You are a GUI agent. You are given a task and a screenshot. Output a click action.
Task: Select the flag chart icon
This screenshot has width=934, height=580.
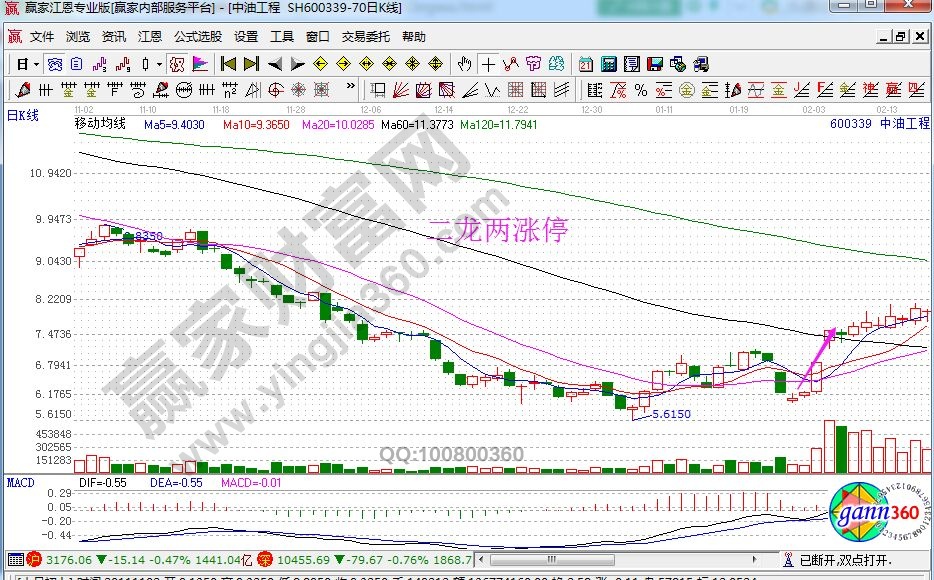pyautogui.click(x=200, y=64)
